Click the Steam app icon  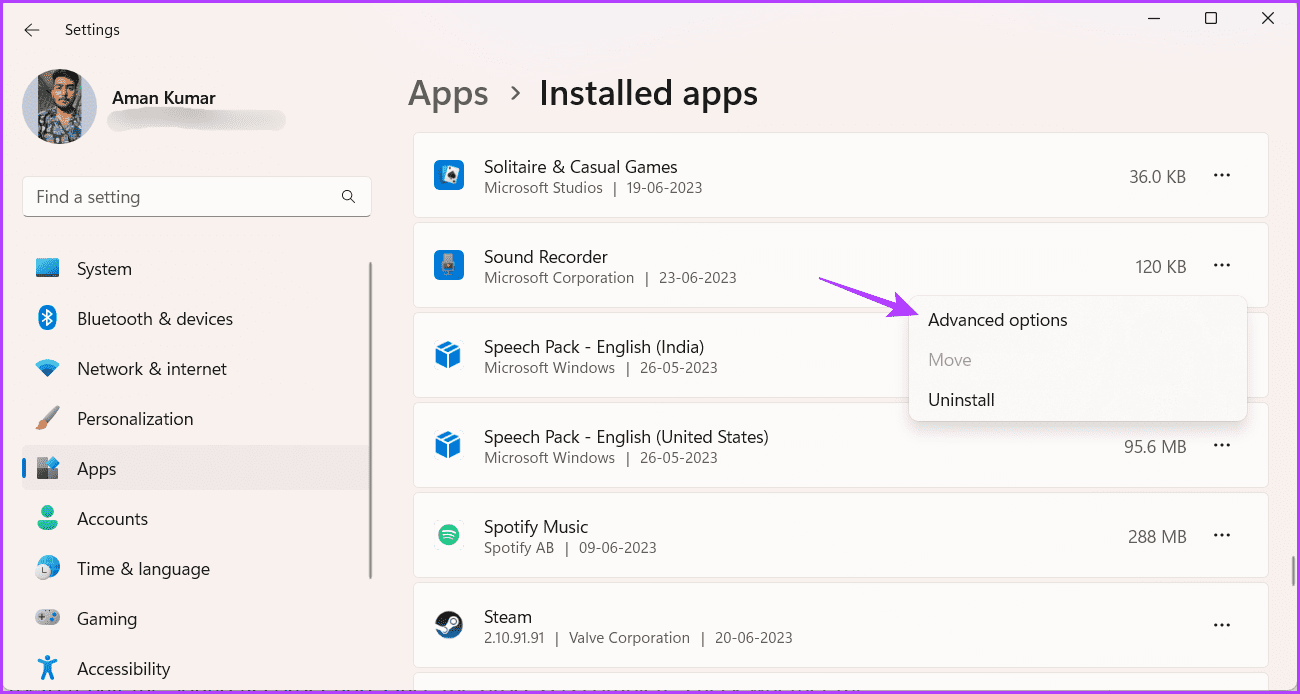pos(448,625)
